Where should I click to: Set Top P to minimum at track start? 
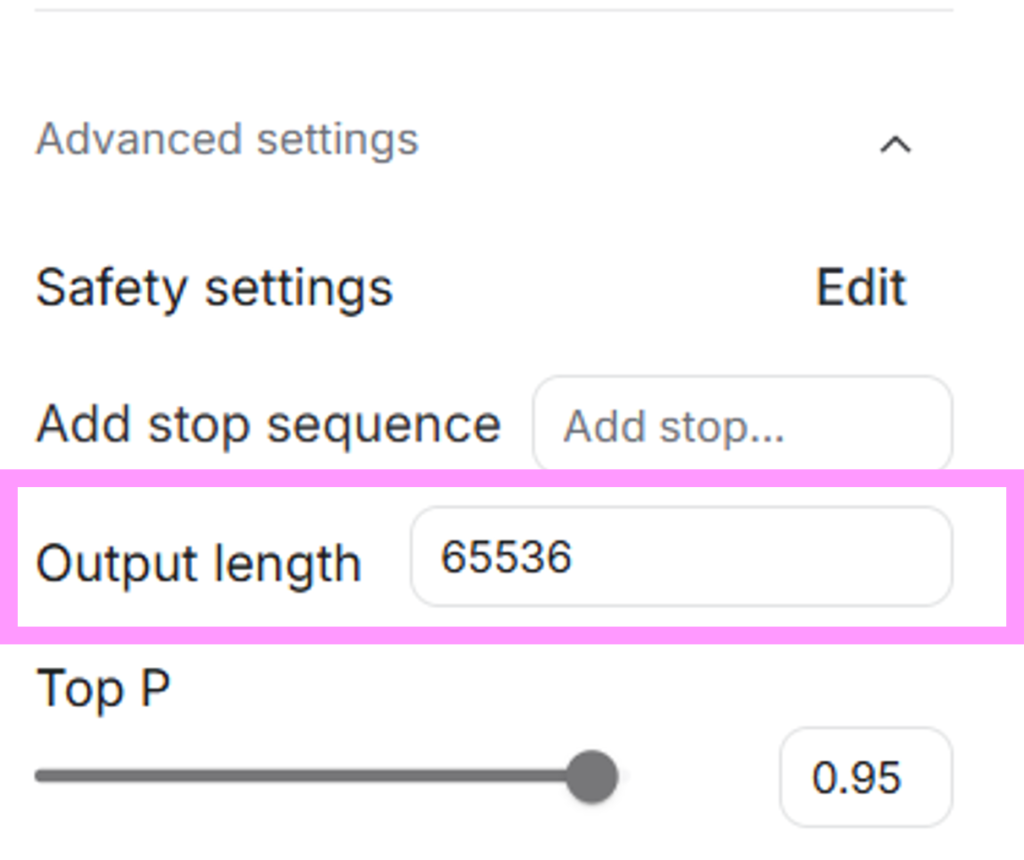[x=38, y=776]
